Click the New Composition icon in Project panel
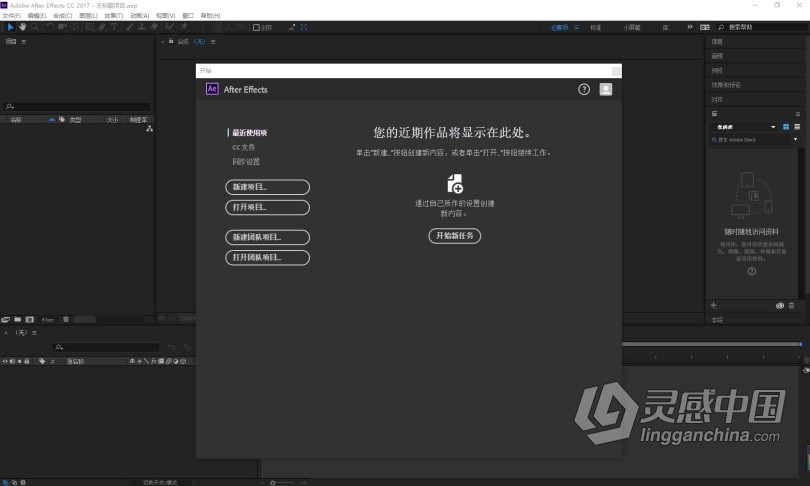Screen dimensions: 810x486 pyautogui.click(x=29, y=320)
